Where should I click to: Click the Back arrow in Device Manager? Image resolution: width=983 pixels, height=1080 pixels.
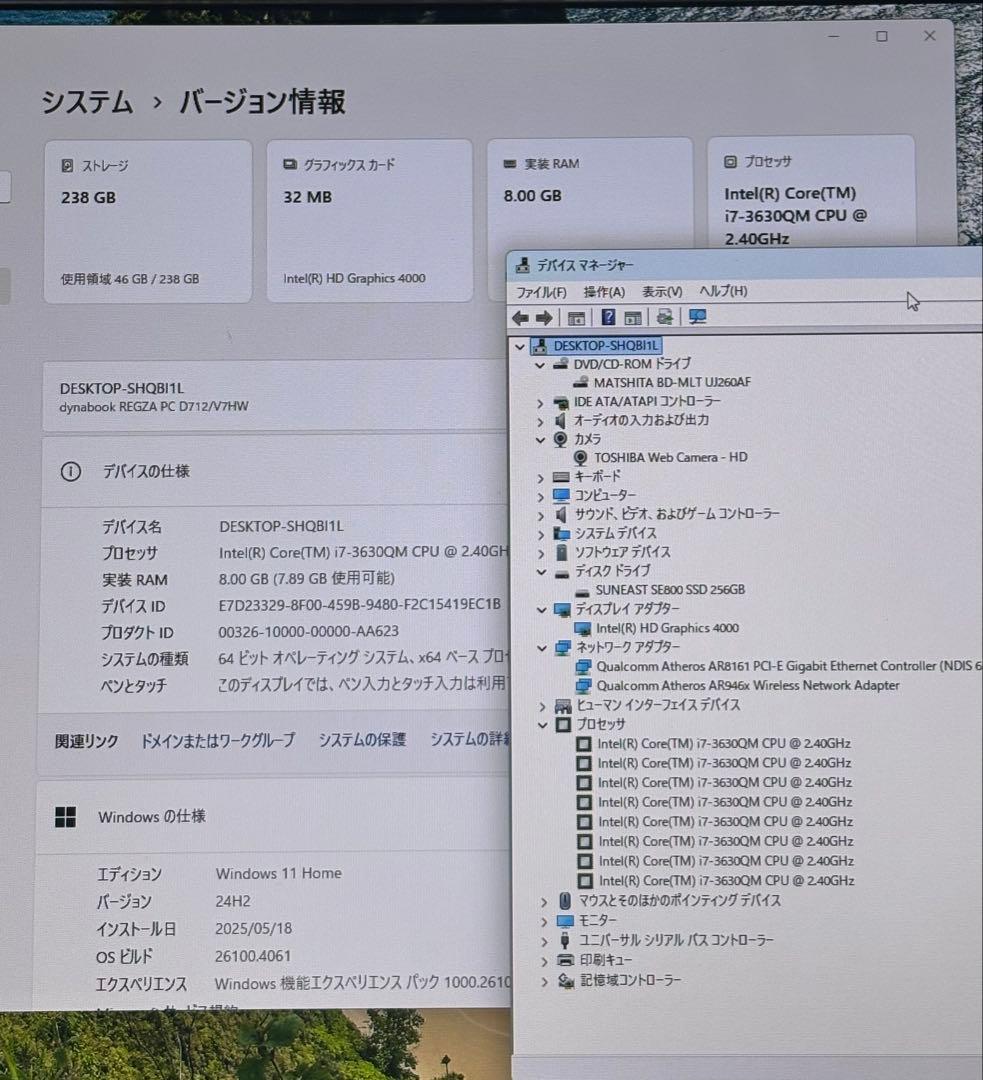tap(521, 317)
